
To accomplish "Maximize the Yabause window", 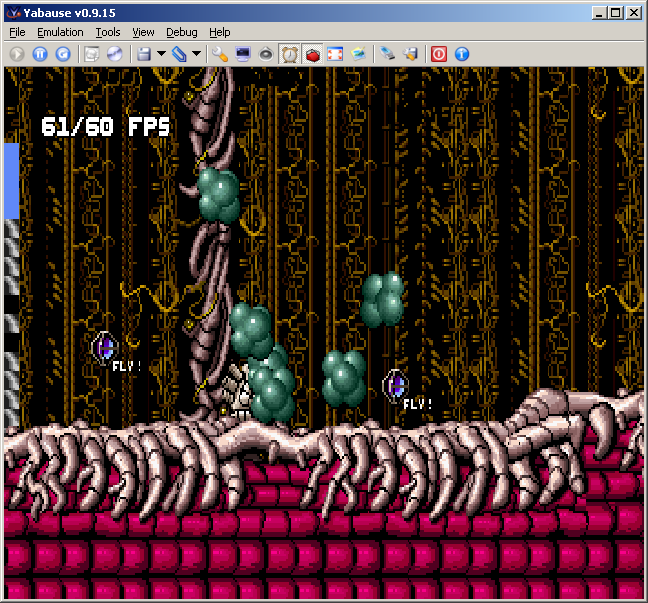I will click(615, 13).
